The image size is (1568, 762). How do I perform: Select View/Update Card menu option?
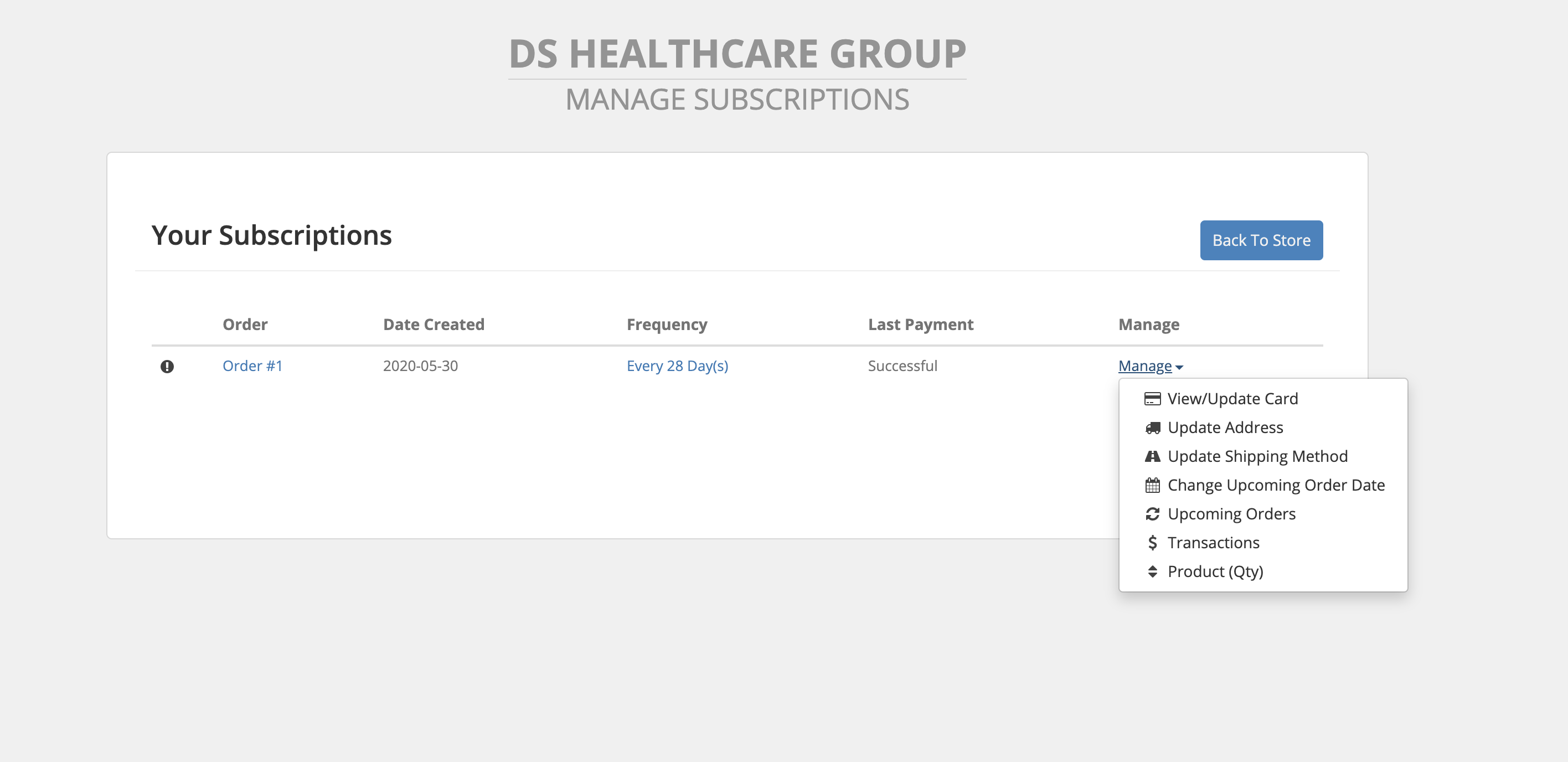[x=1232, y=399]
